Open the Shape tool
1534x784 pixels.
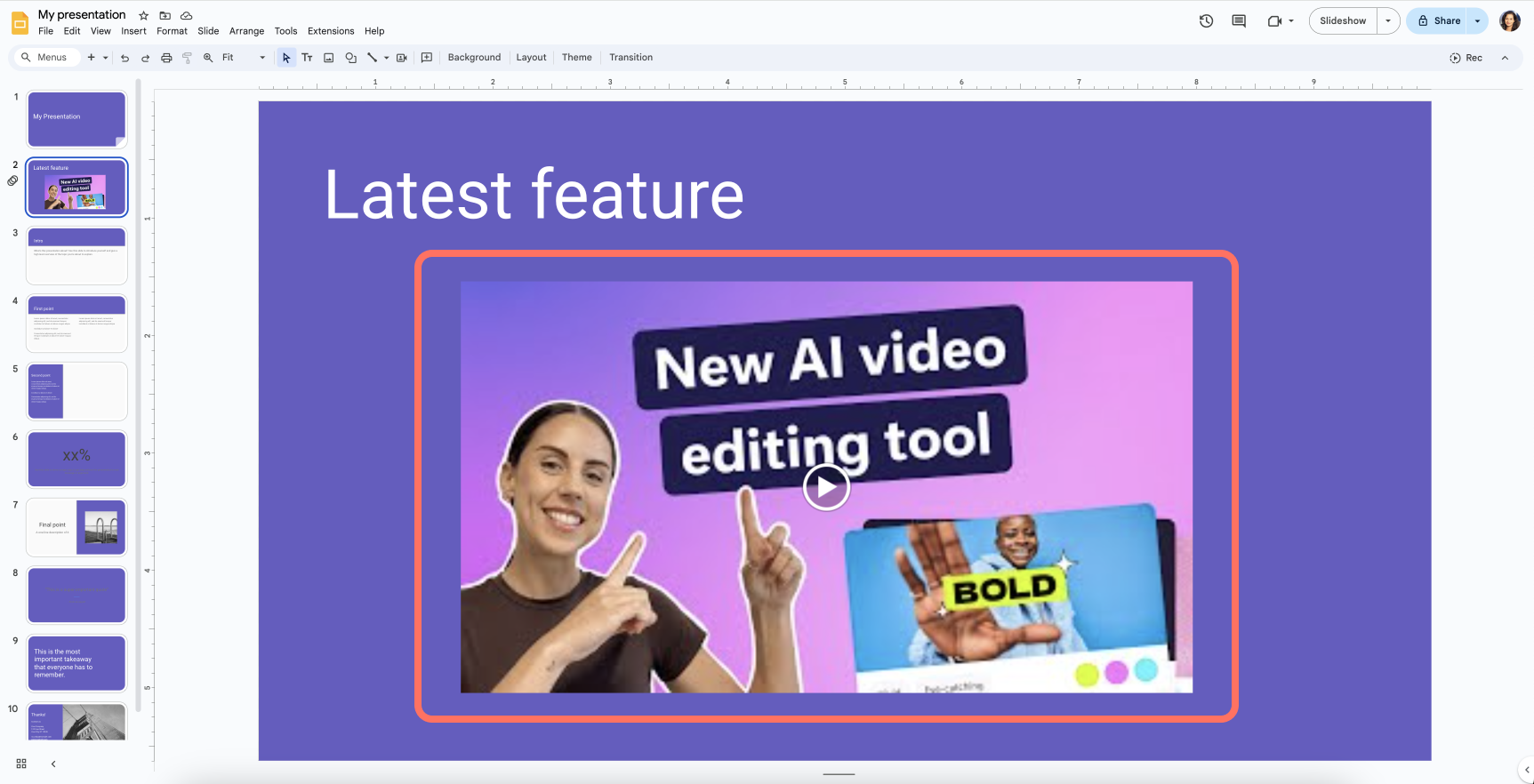tap(350, 58)
